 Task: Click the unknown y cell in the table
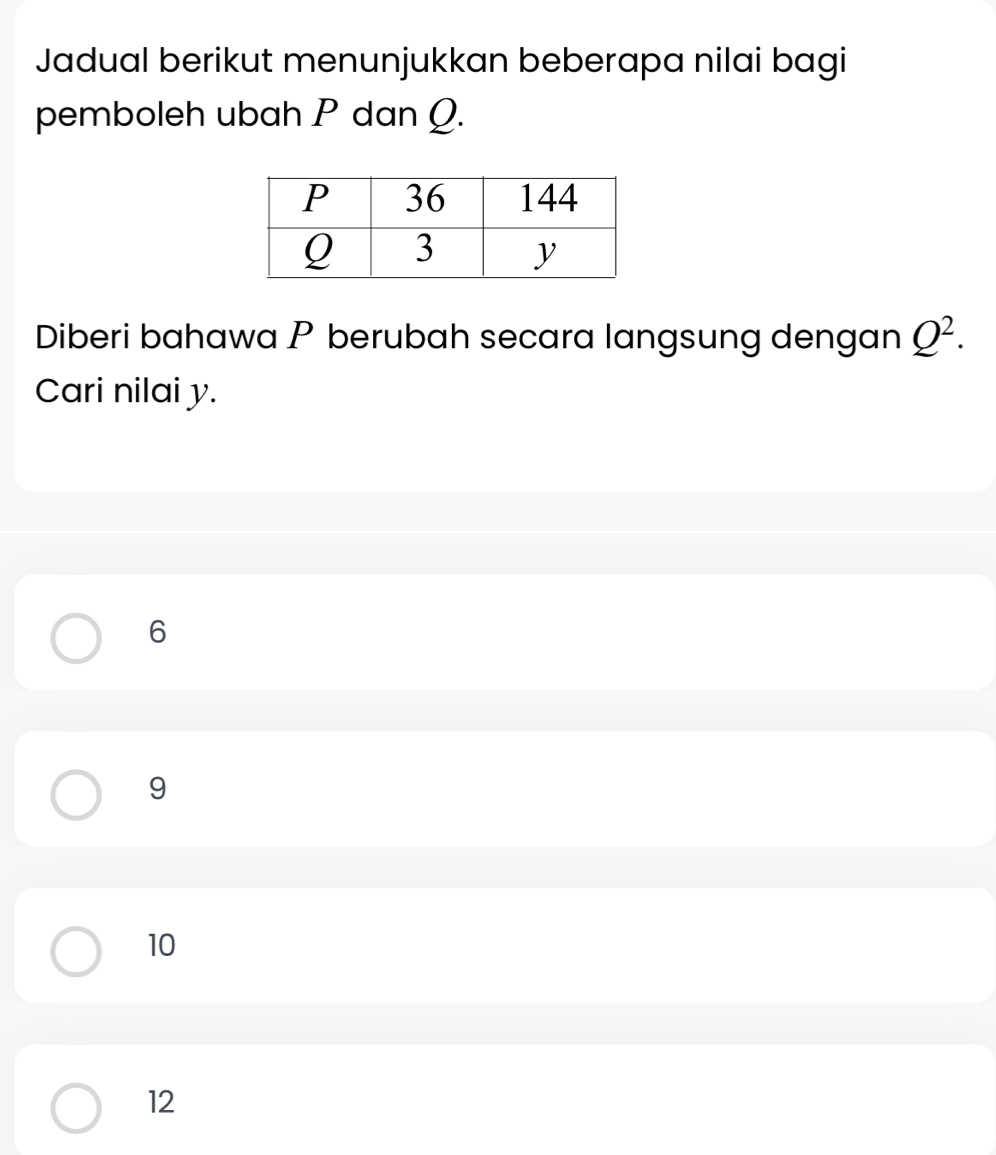click(548, 250)
